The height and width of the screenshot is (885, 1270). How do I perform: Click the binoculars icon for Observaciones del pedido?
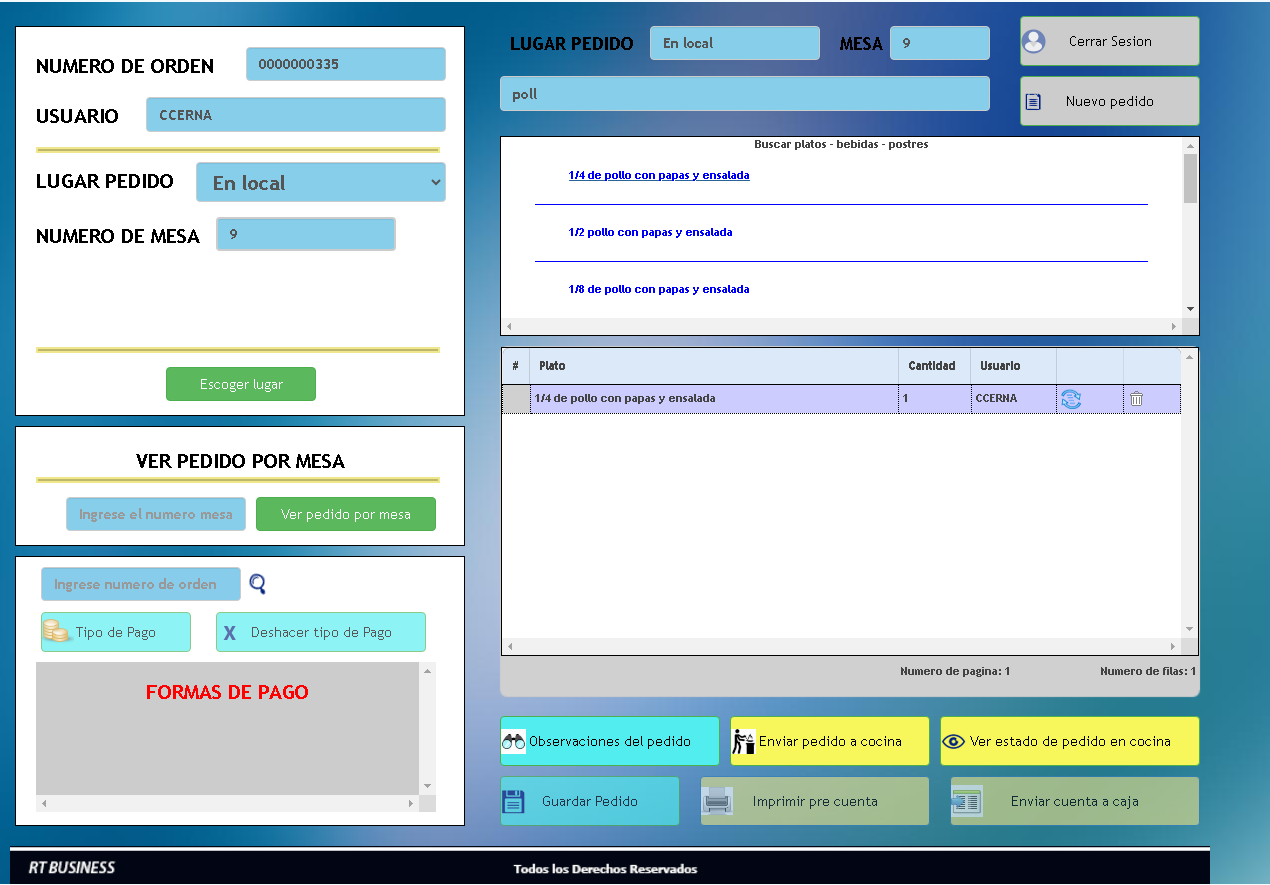click(x=514, y=742)
